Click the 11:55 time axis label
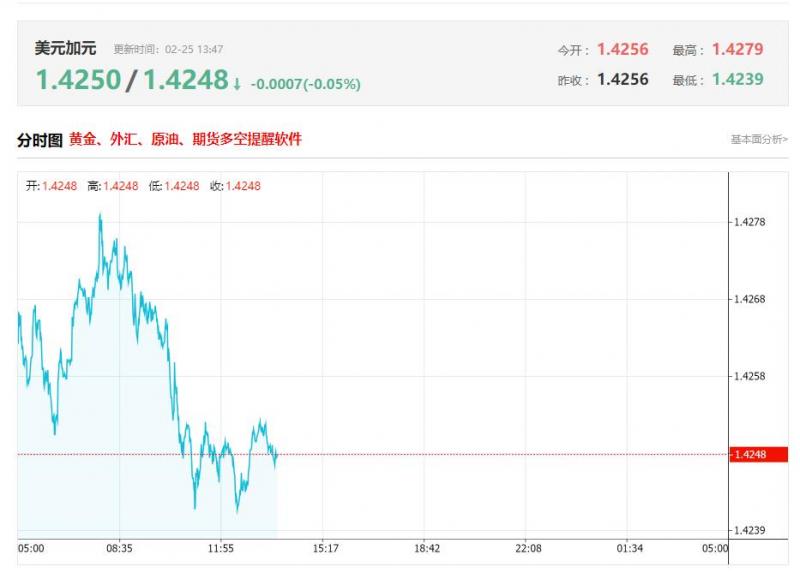This screenshot has height=573, width=800. click(x=220, y=548)
